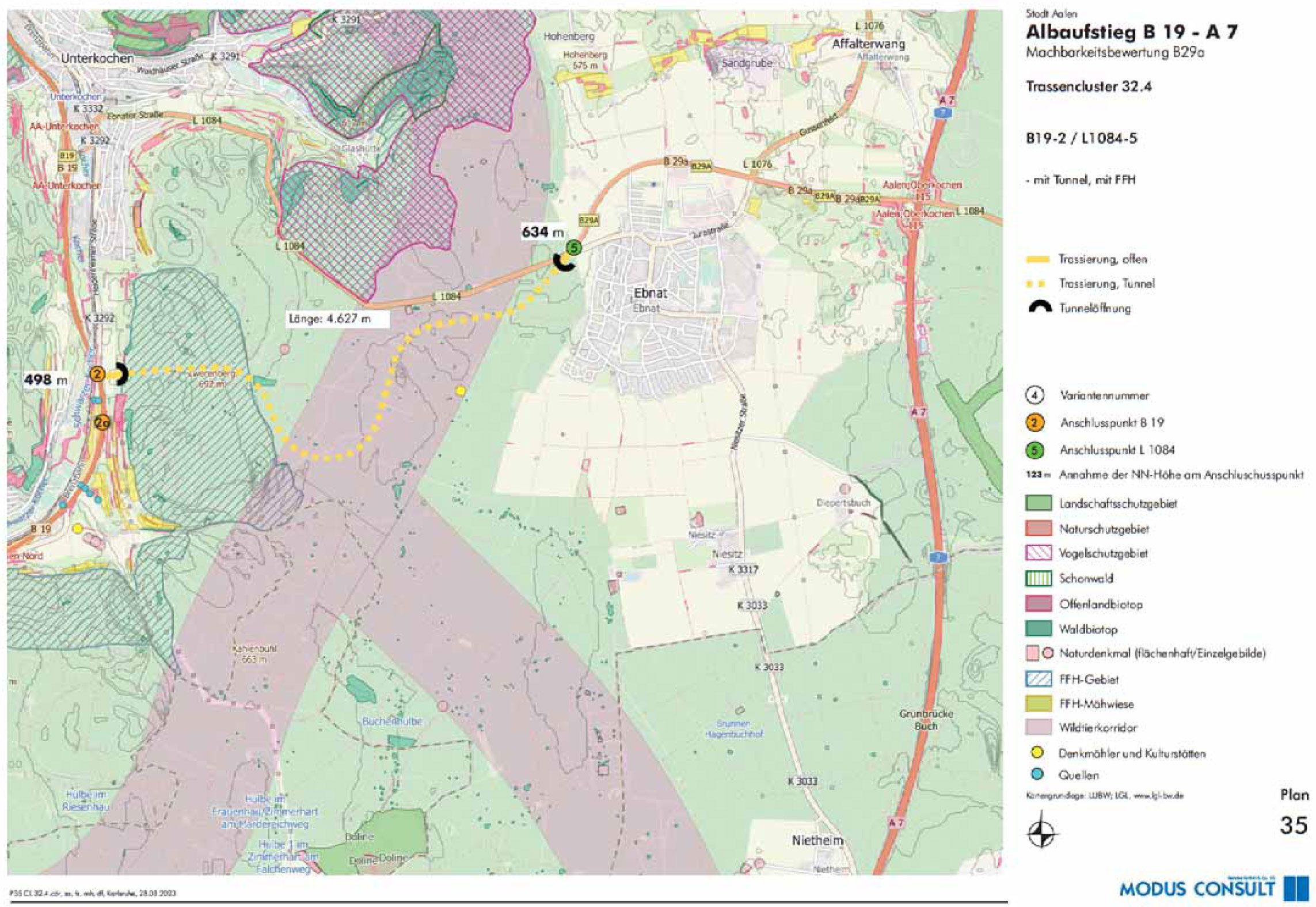Click the orange Anschlusspunkt B 19 legend icon

1034,423
